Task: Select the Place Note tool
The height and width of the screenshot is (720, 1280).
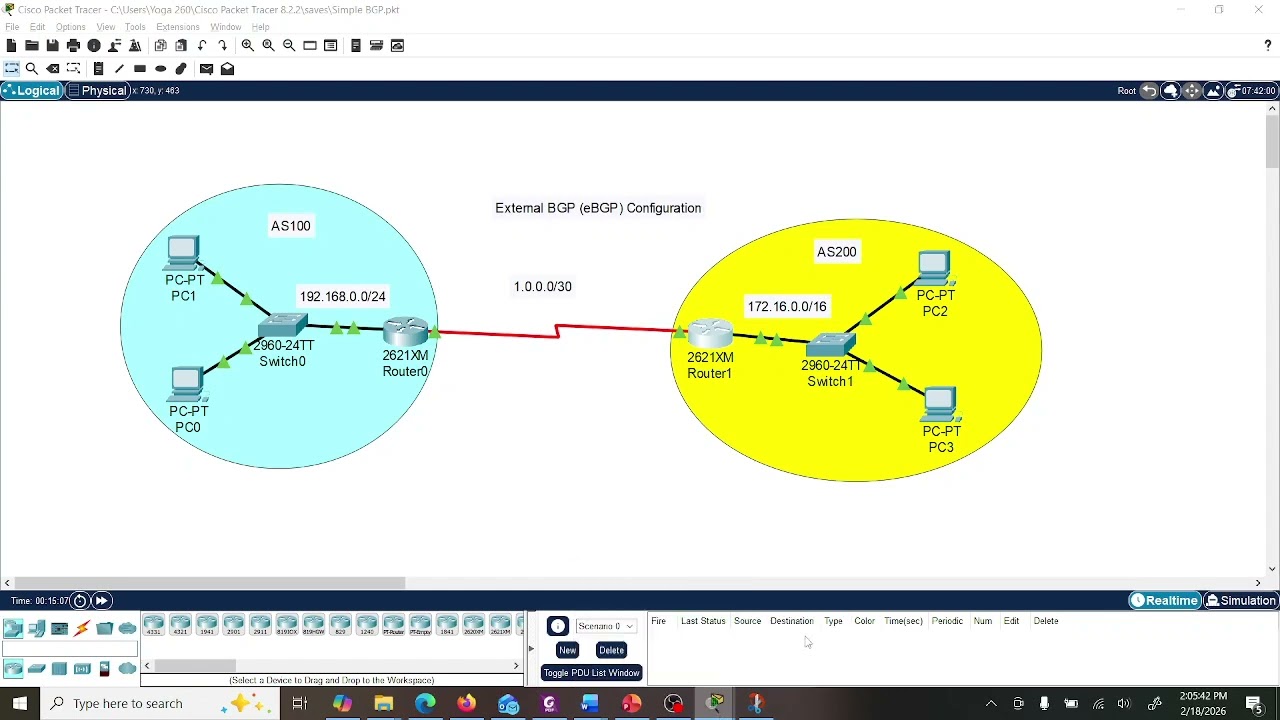Action: tap(98, 69)
